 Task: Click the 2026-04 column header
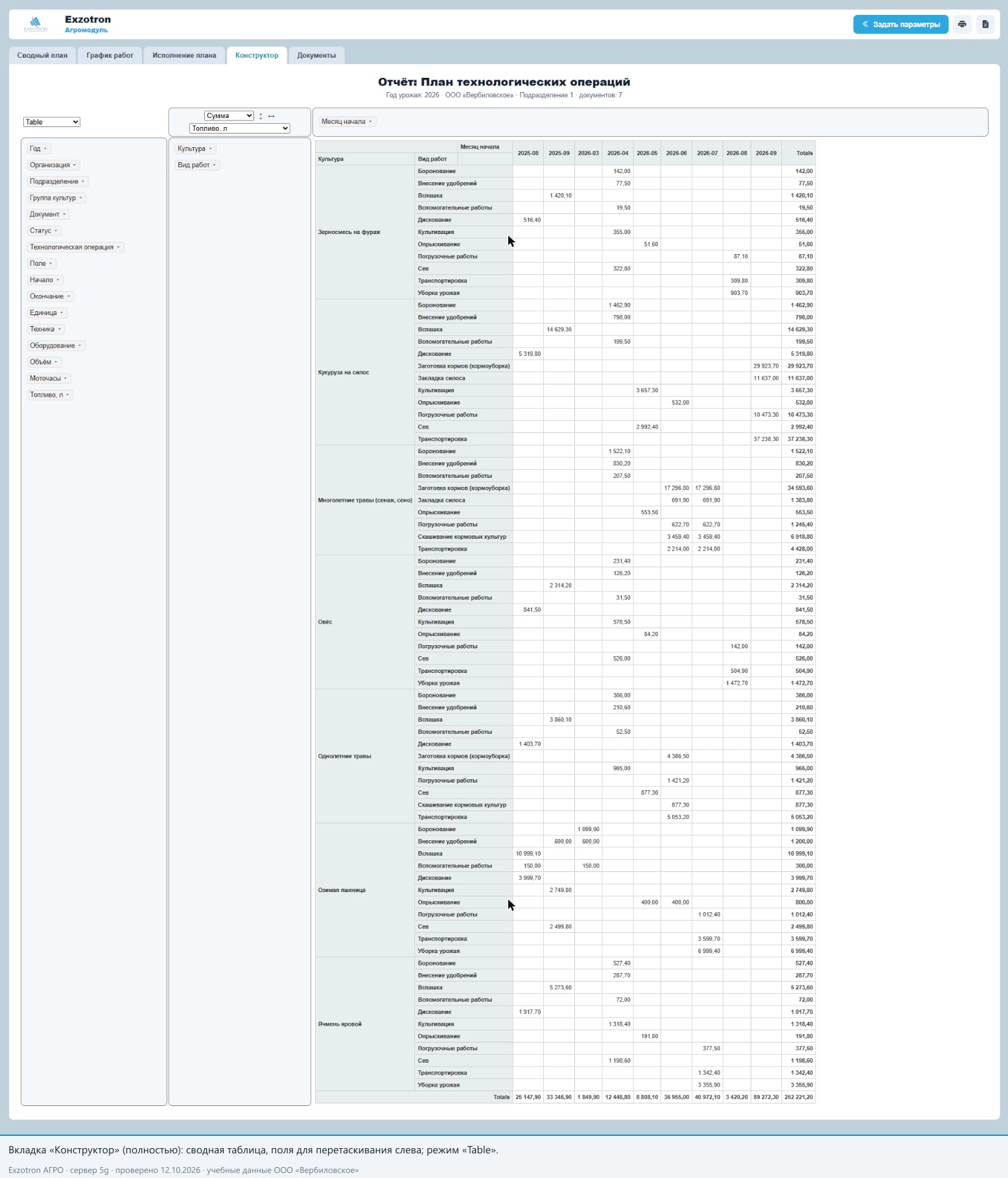pyautogui.click(x=618, y=154)
